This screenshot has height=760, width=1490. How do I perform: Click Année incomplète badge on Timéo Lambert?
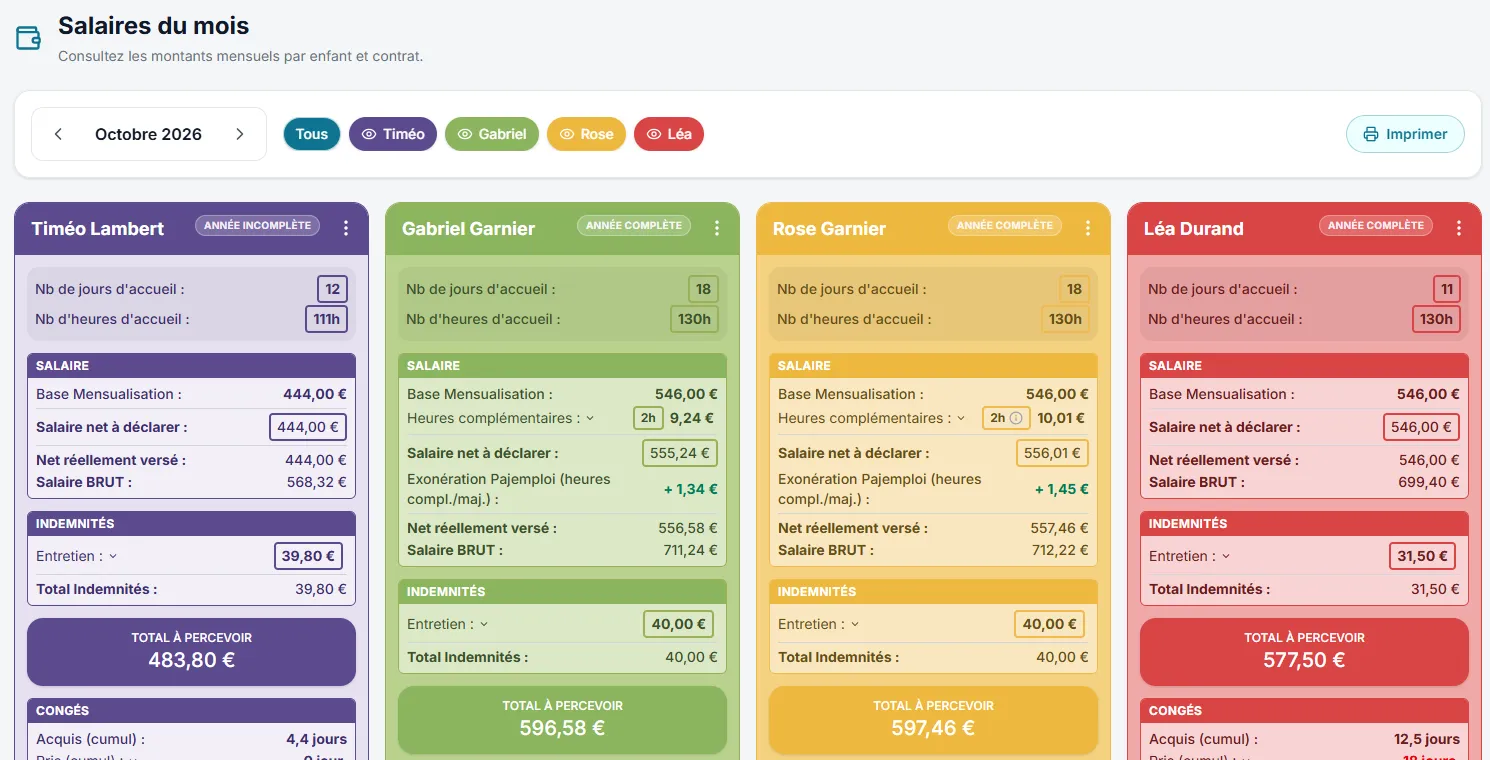coord(258,226)
